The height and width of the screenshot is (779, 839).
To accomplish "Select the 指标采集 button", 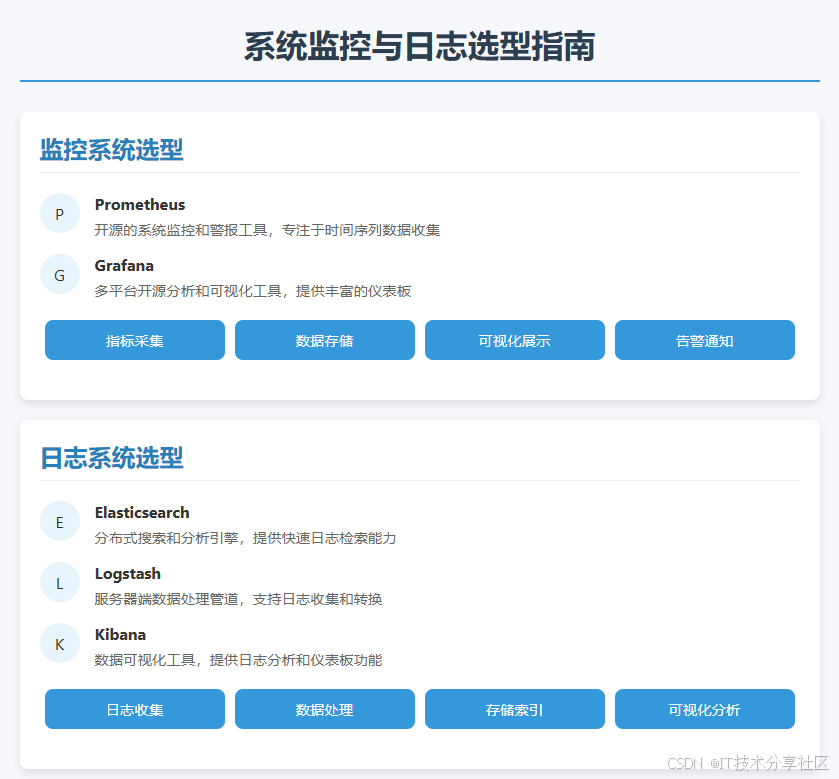I will tap(135, 340).
